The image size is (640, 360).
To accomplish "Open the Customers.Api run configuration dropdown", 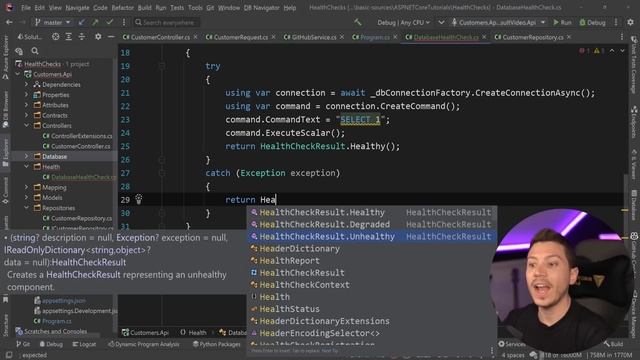I will (x=498, y=22).
